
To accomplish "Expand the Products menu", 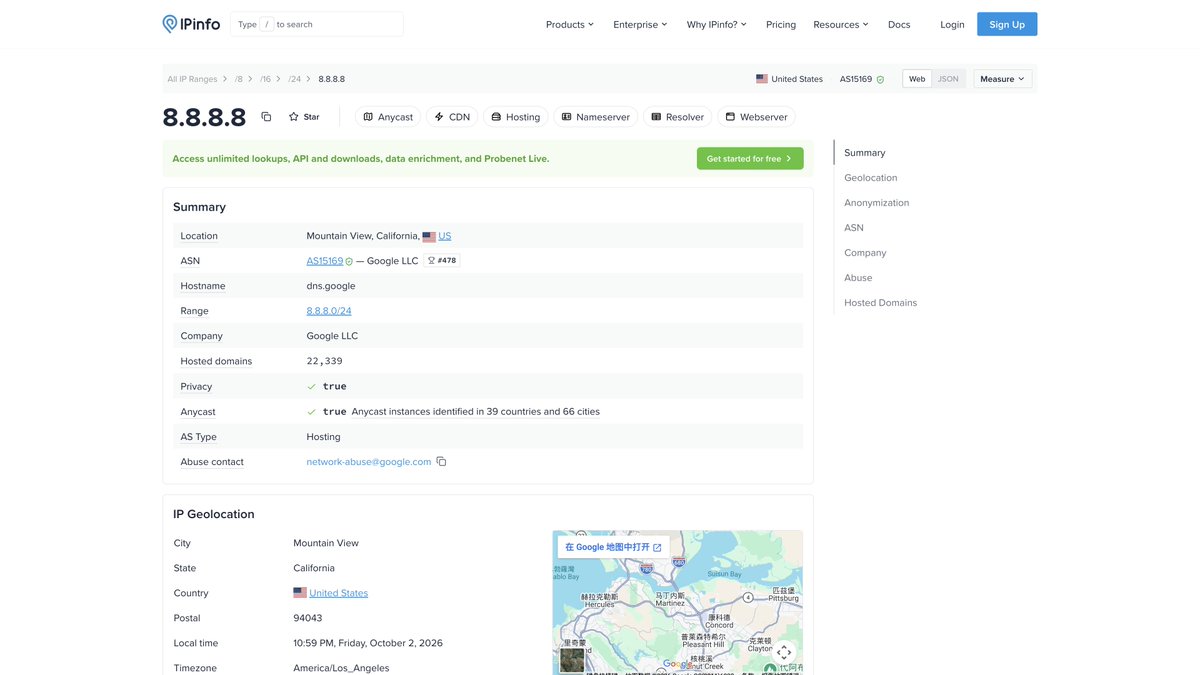I will (570, 24).
